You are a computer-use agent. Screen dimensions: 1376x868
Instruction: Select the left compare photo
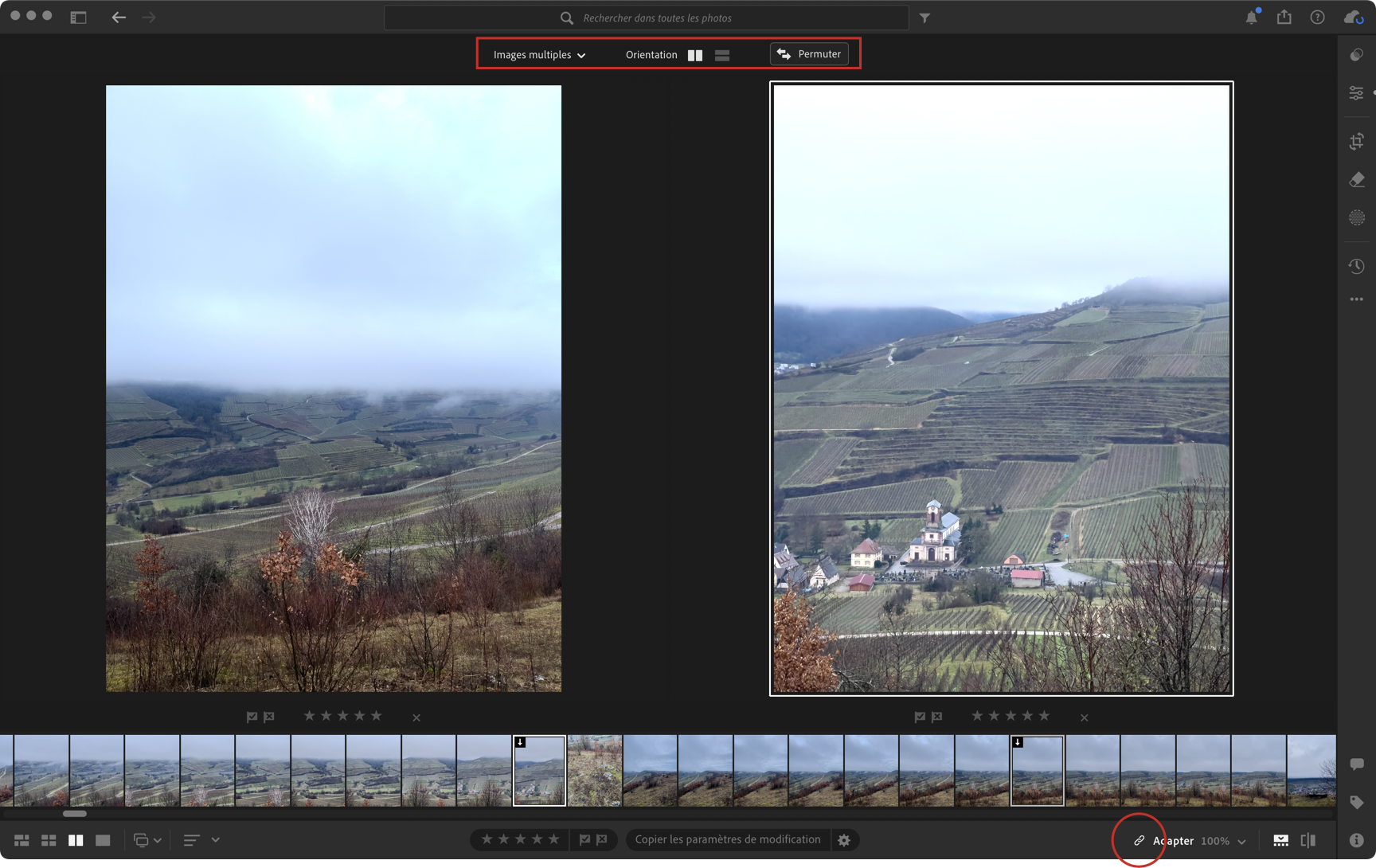click(x=334, y=389)
